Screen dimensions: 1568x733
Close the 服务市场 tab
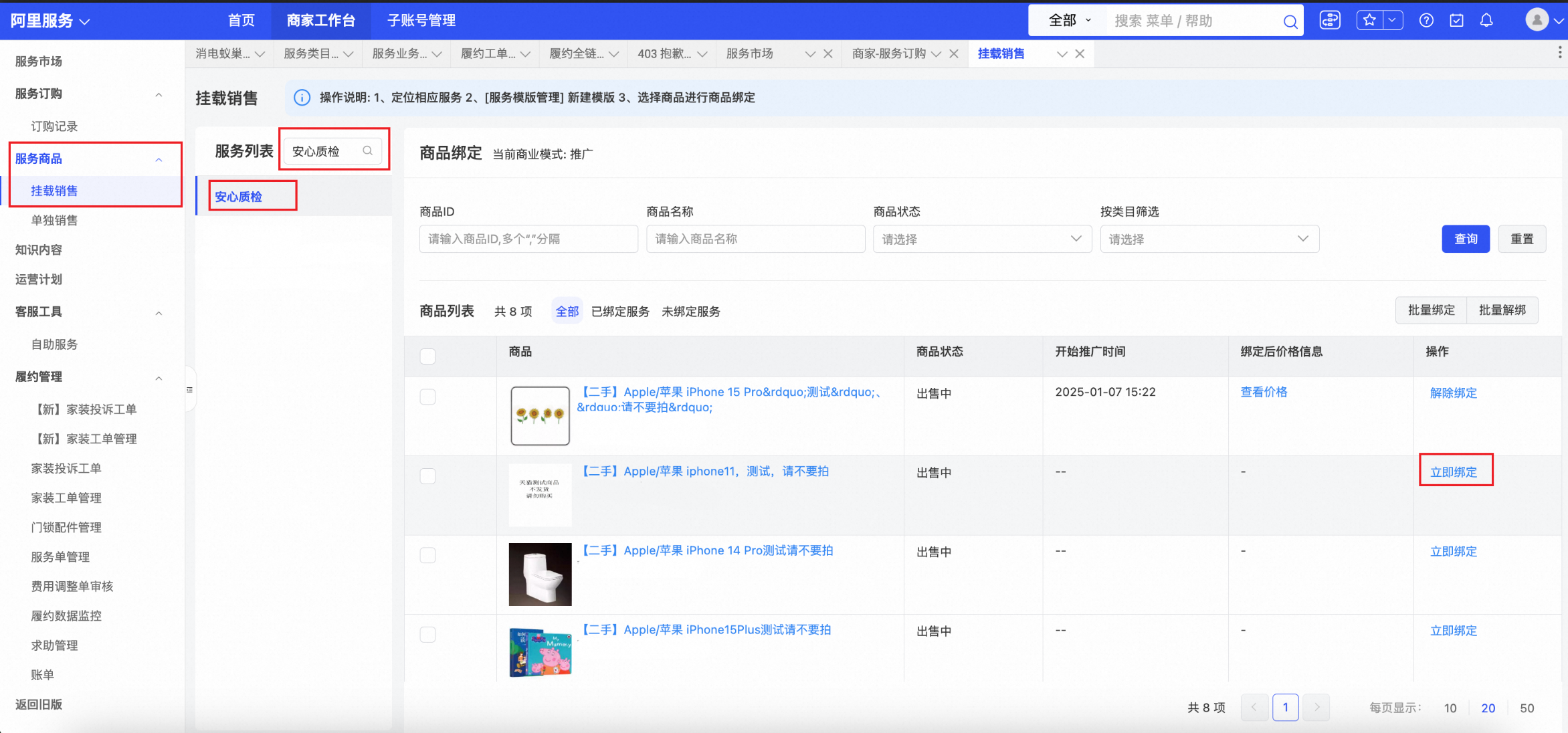coord(827,54)
